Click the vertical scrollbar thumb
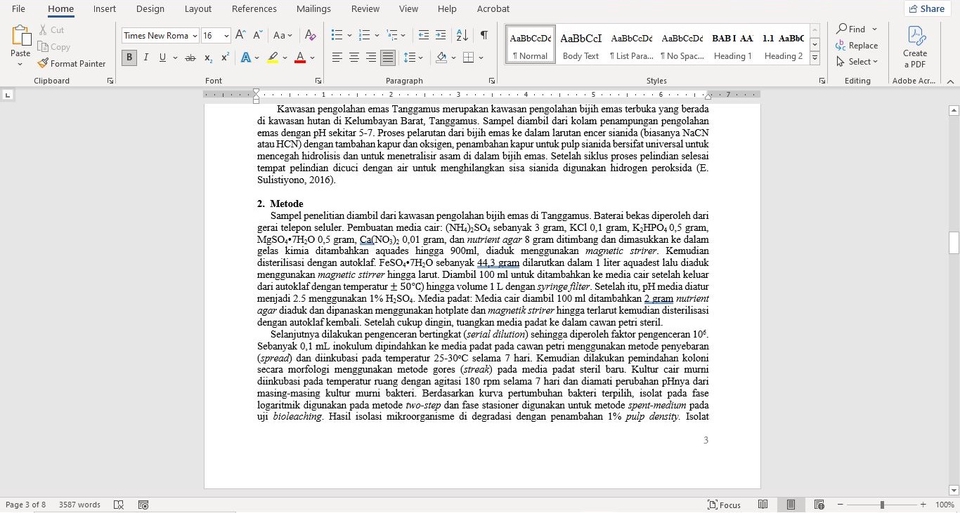The height and width of the screenshot is (513, 960). (953, 242)
